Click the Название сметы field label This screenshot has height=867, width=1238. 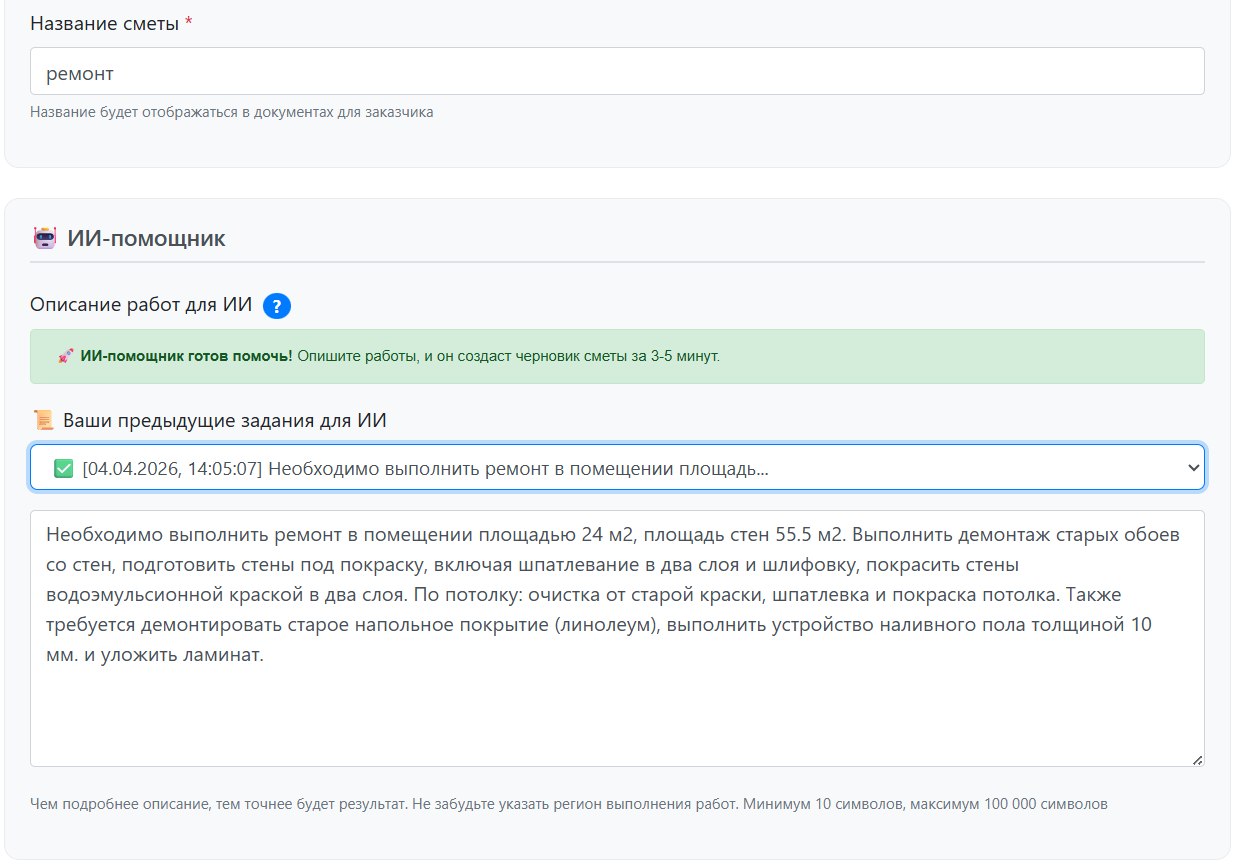pyautogui.click(x=104, y=23)
